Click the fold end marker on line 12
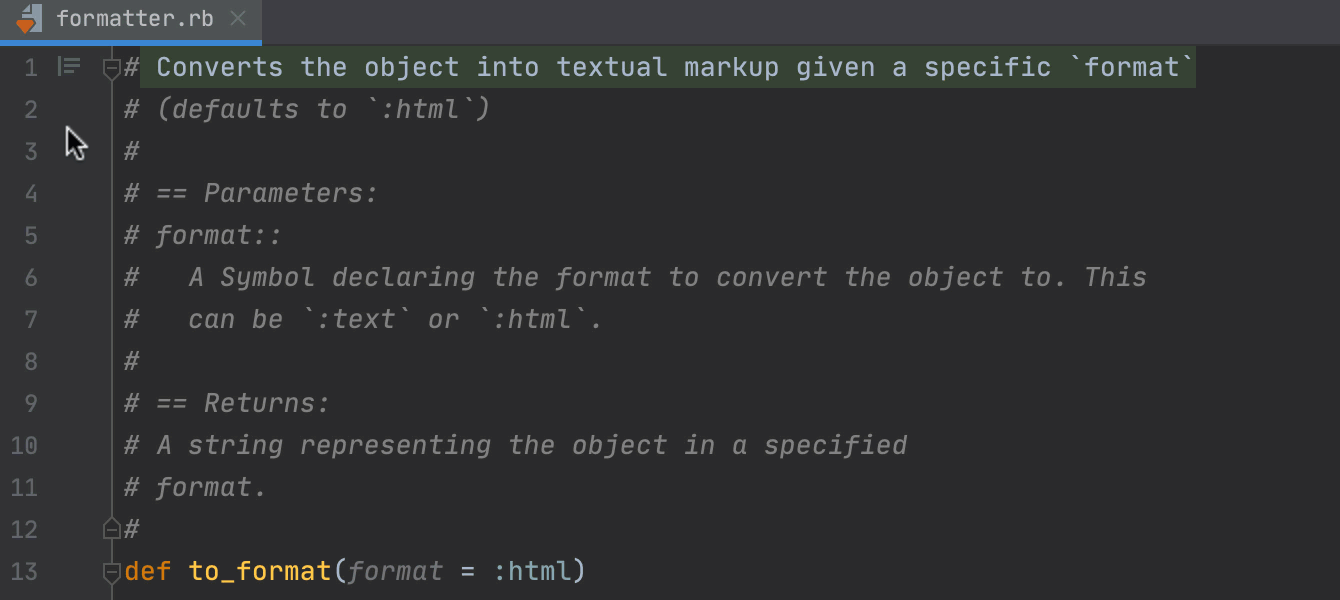 pyautogui.click(x=111, y=529)
